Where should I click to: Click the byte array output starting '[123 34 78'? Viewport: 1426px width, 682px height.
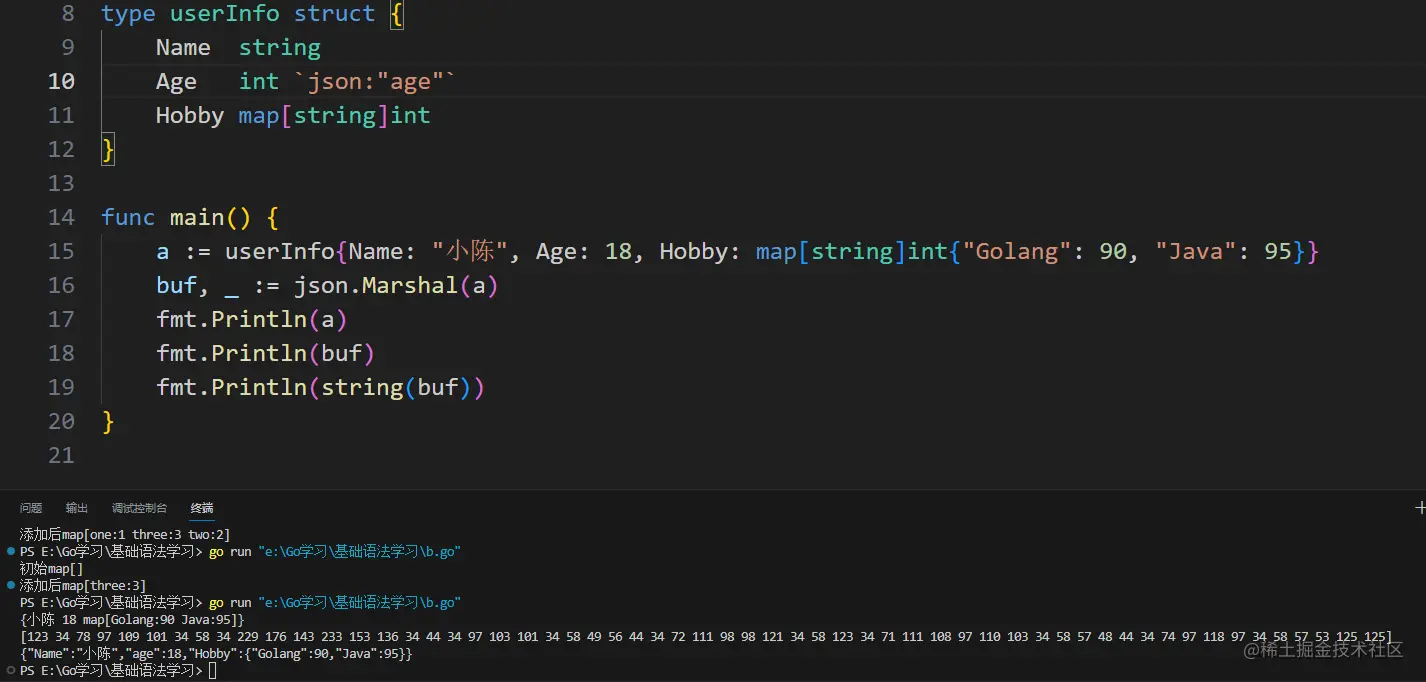pos(706,637)
